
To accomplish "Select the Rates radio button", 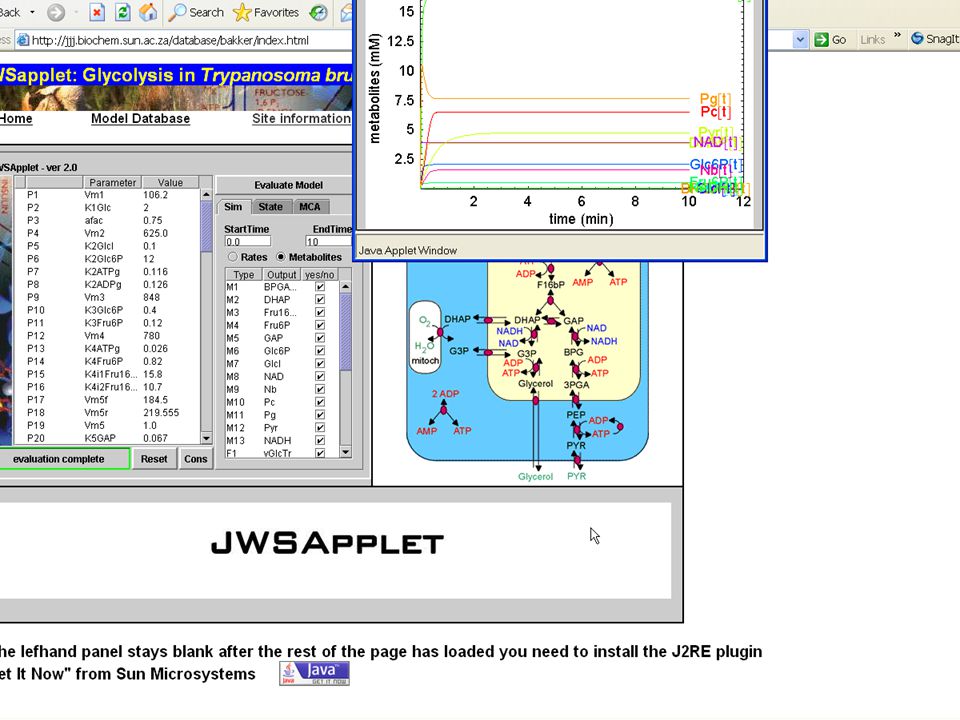I will click(x=233, y=257).
